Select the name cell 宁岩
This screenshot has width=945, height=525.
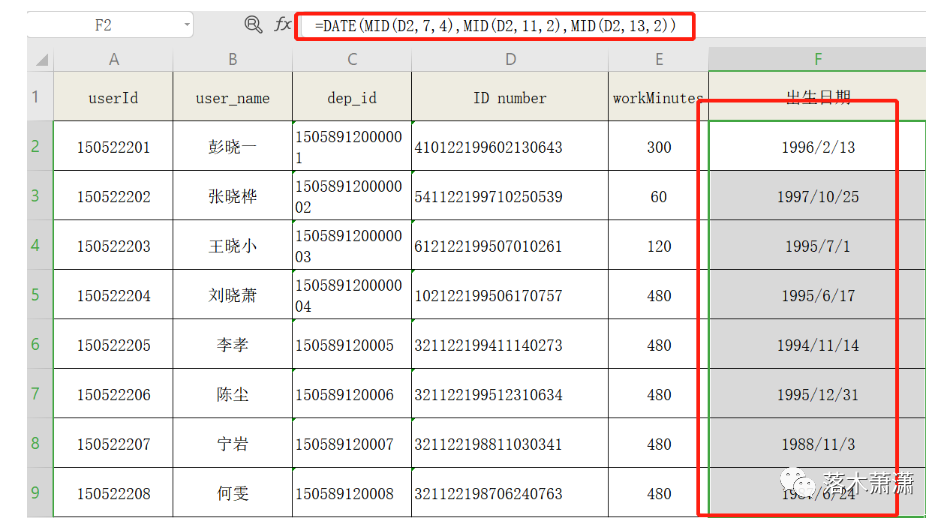point(233,444)
